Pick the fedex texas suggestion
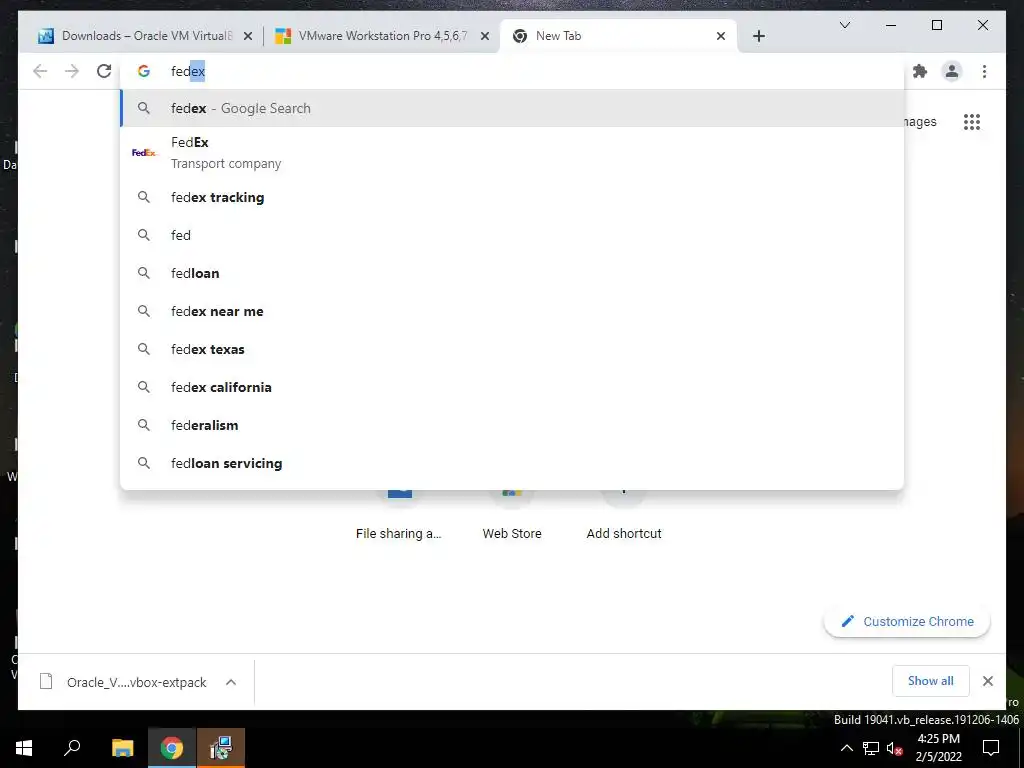 pos(513,349)
